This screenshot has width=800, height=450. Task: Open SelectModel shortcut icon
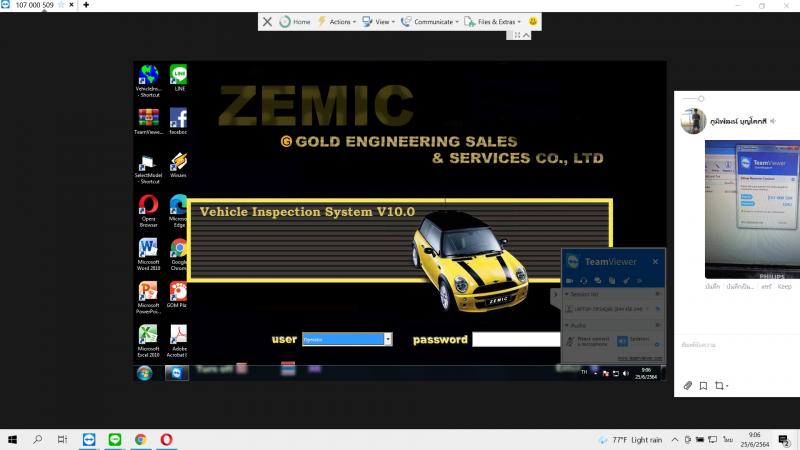[148, 169]
